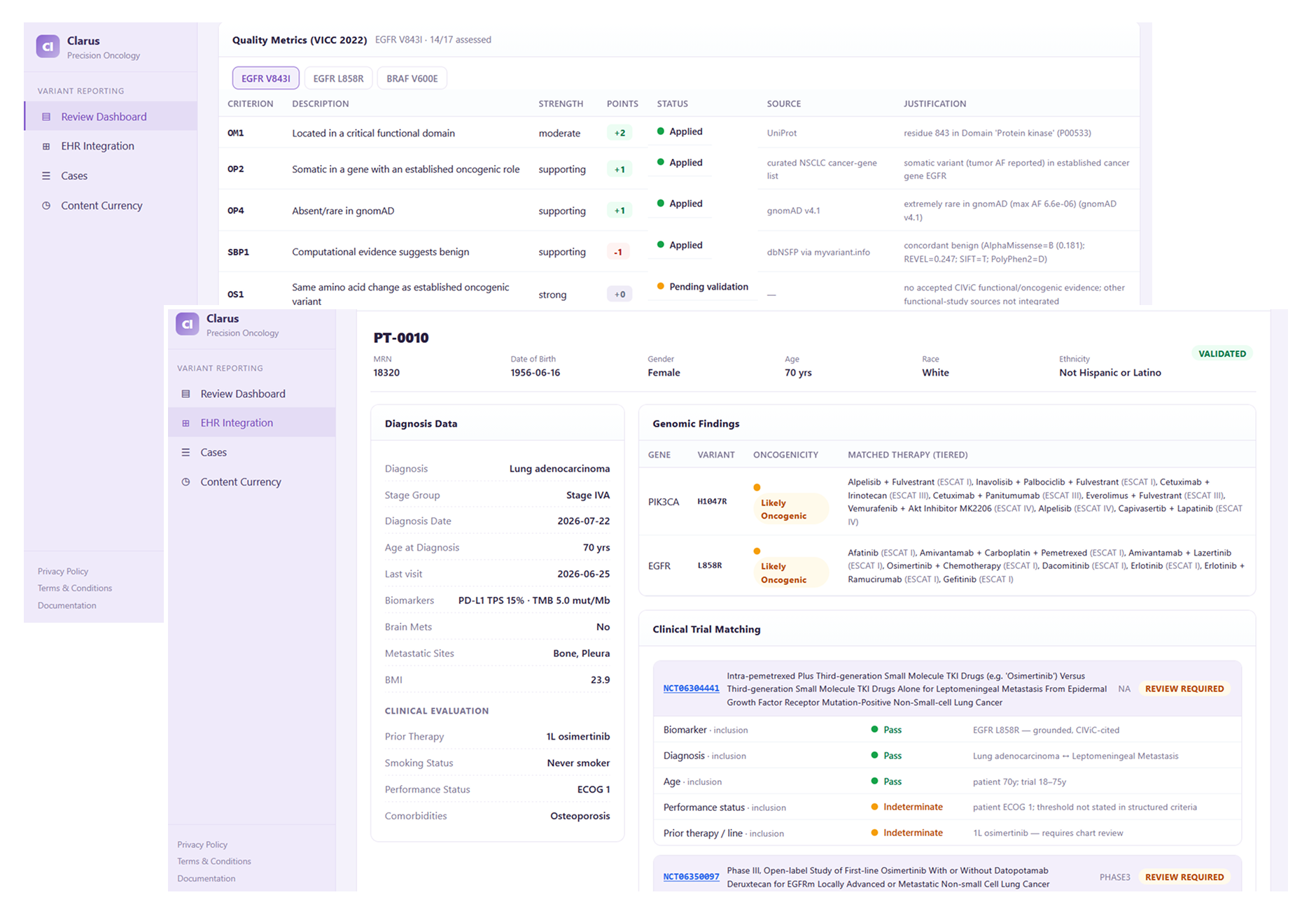Click the +0 points chip for OS1

[x=619, y=295]
